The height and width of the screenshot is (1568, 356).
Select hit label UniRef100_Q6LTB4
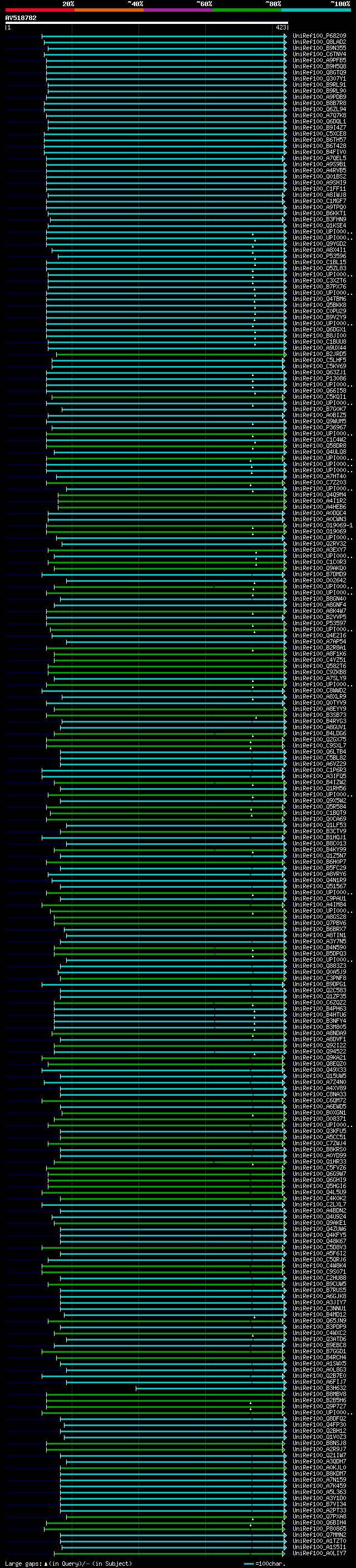tap(319, 751)
